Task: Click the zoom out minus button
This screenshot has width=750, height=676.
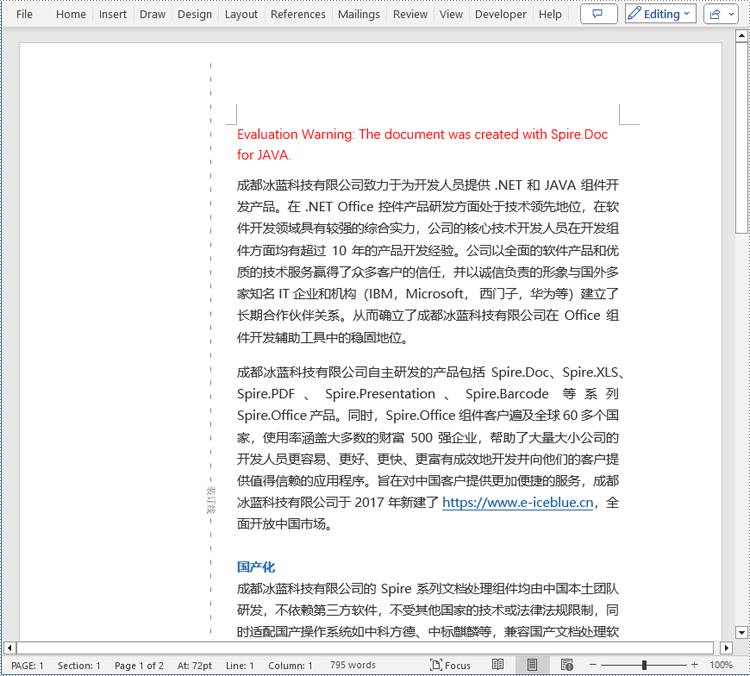Action: click(x=593, y=665)
